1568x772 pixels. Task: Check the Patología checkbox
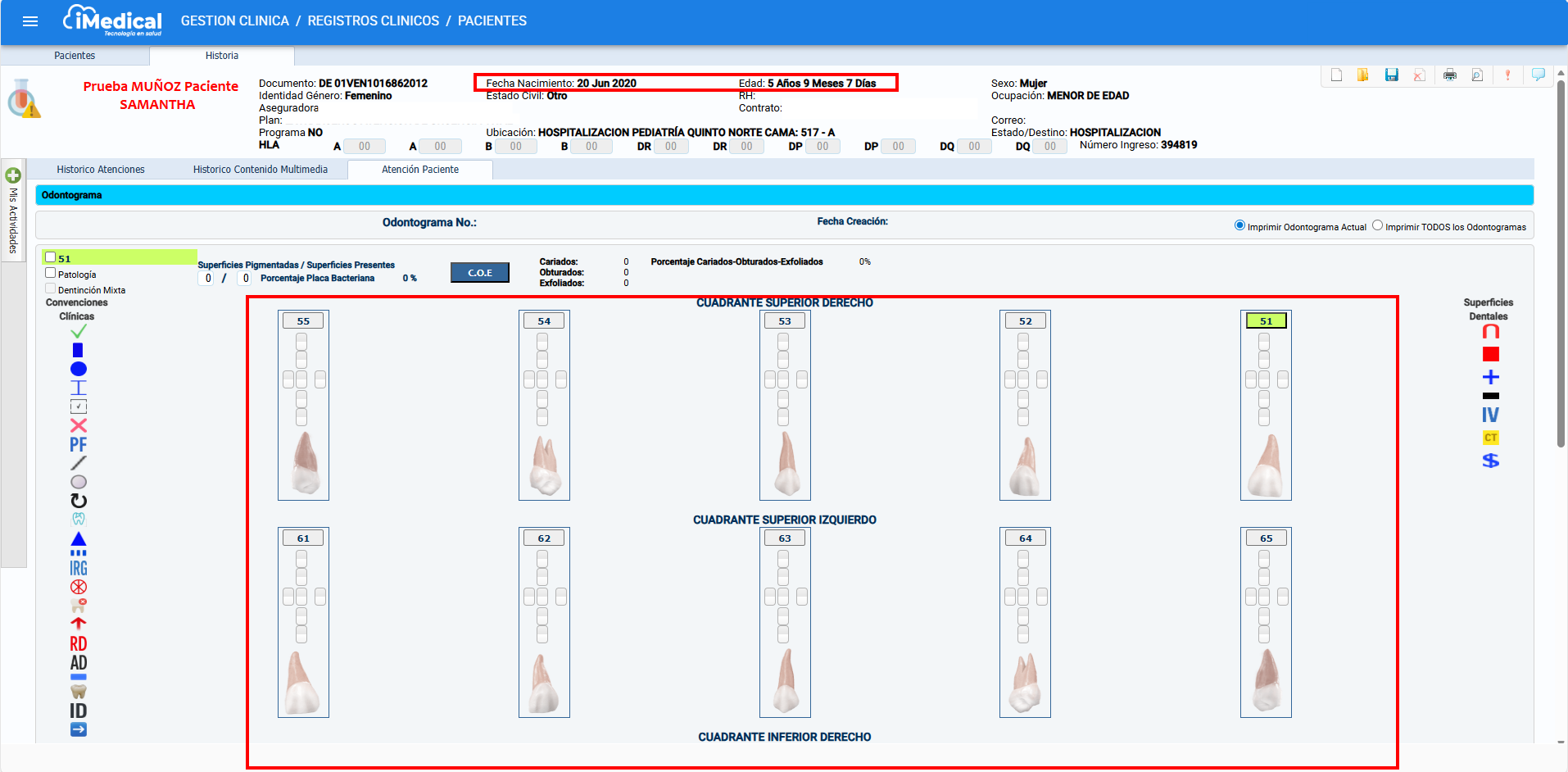(51, 274)
